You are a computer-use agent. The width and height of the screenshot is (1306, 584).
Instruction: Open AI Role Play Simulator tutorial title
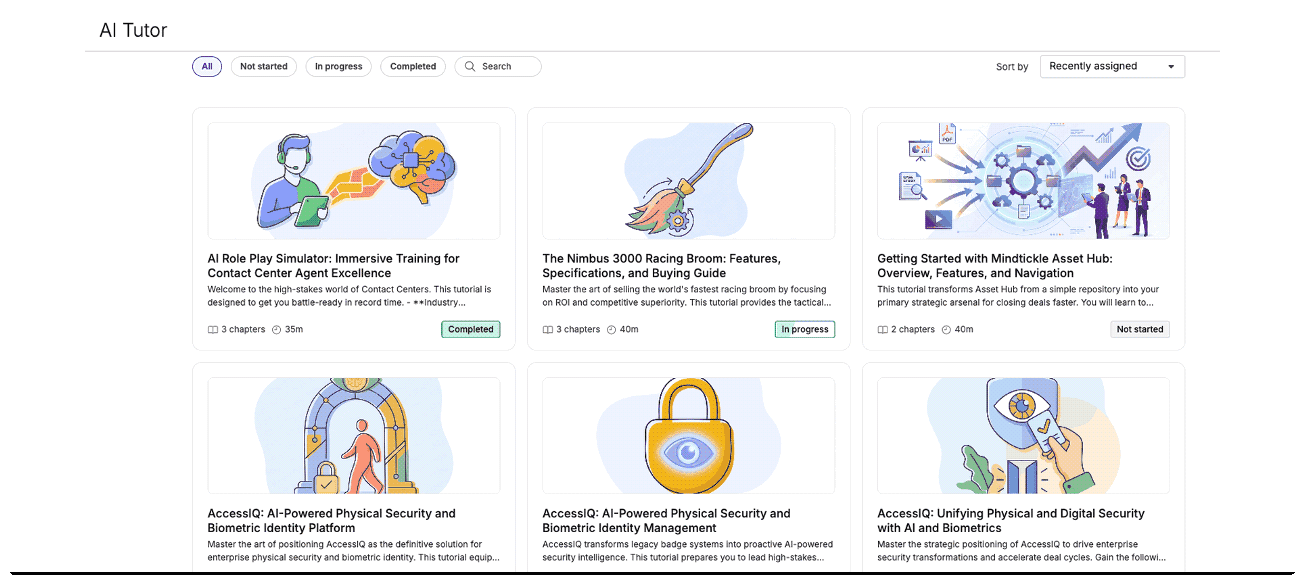pos(334,266)
